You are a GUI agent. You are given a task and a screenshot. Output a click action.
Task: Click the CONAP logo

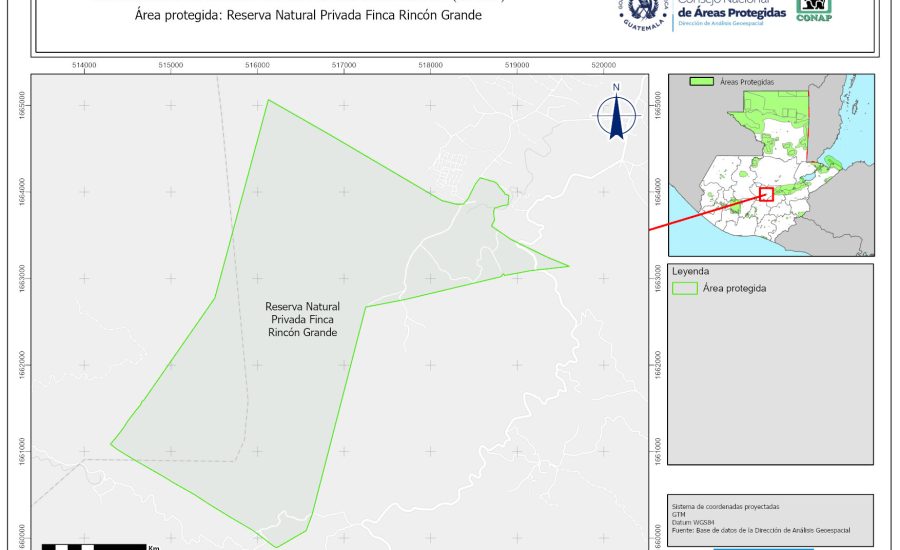point(813,10)
